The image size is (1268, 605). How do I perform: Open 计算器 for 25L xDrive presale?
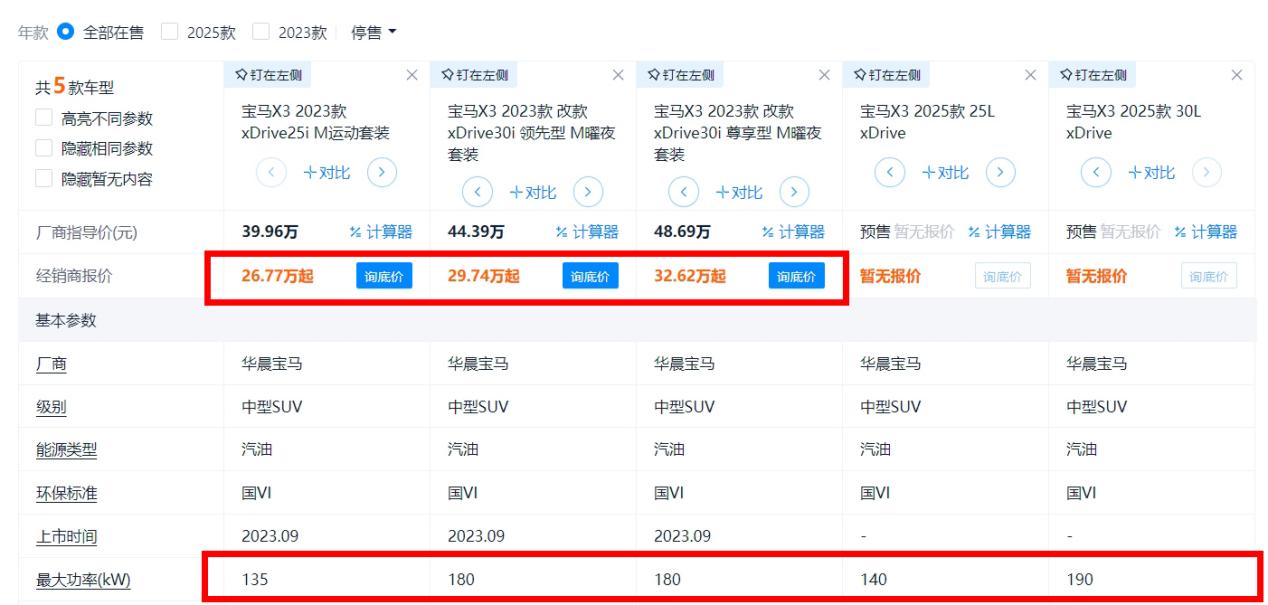[1000, 232]
